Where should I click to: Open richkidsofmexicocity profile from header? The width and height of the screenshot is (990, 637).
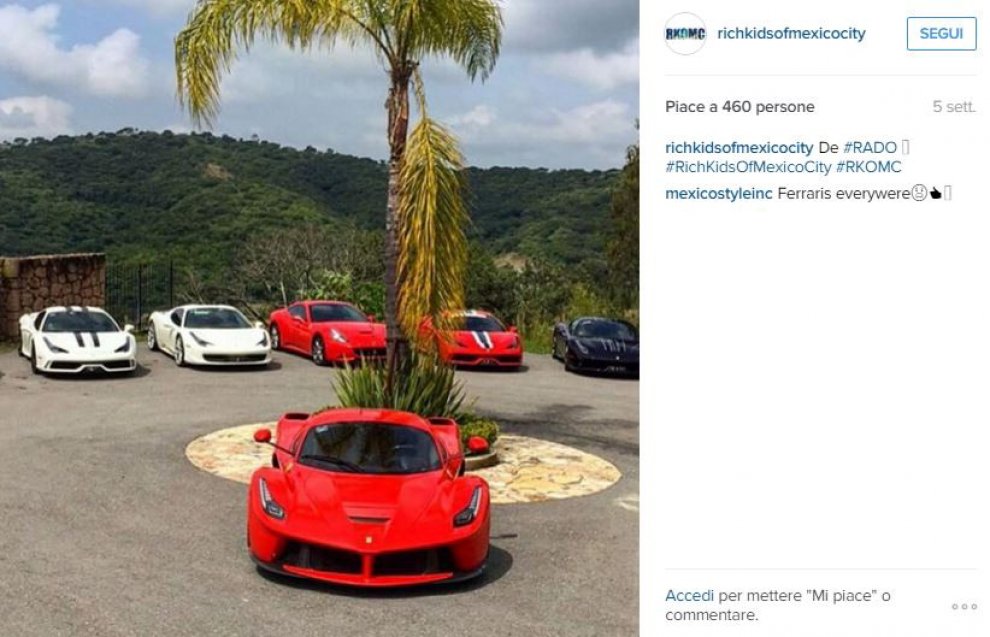791,33
